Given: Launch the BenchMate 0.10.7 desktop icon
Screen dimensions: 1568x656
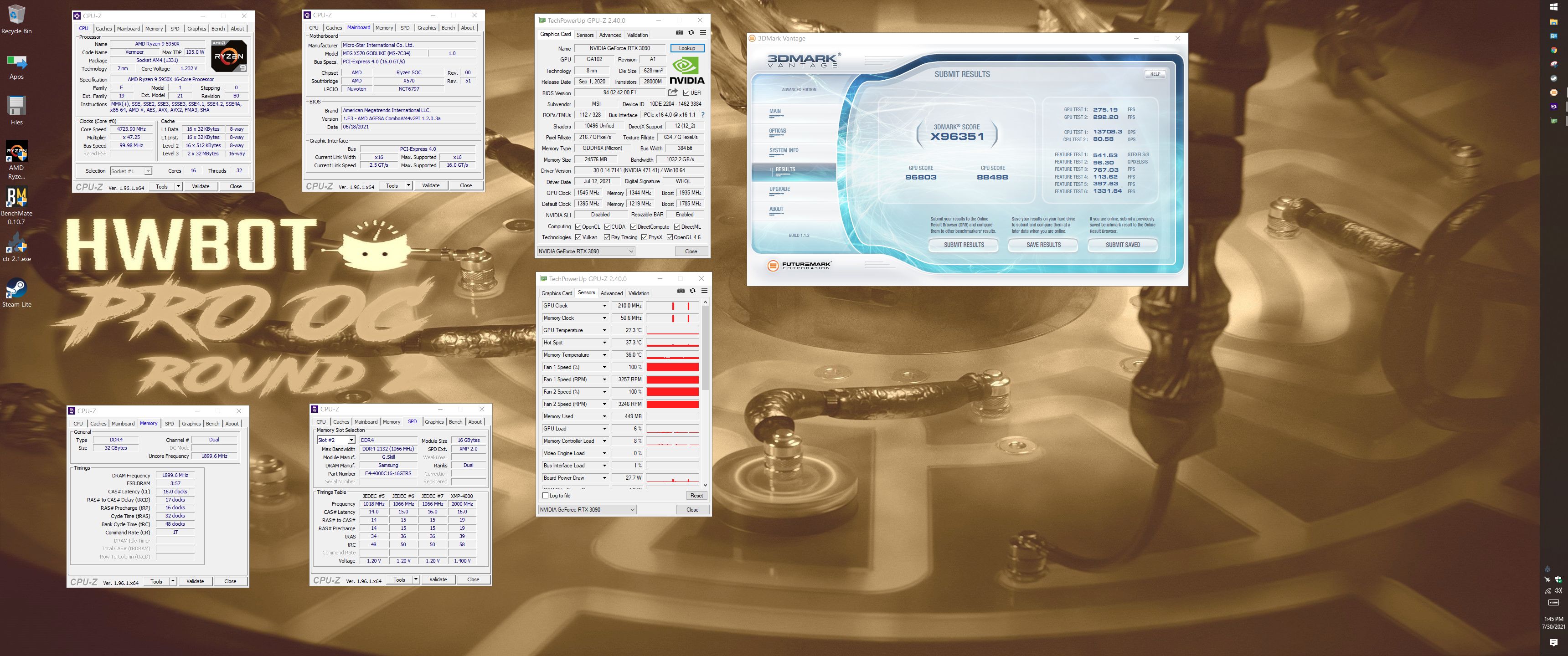Looking at the screenshot, I should (16, 206).
